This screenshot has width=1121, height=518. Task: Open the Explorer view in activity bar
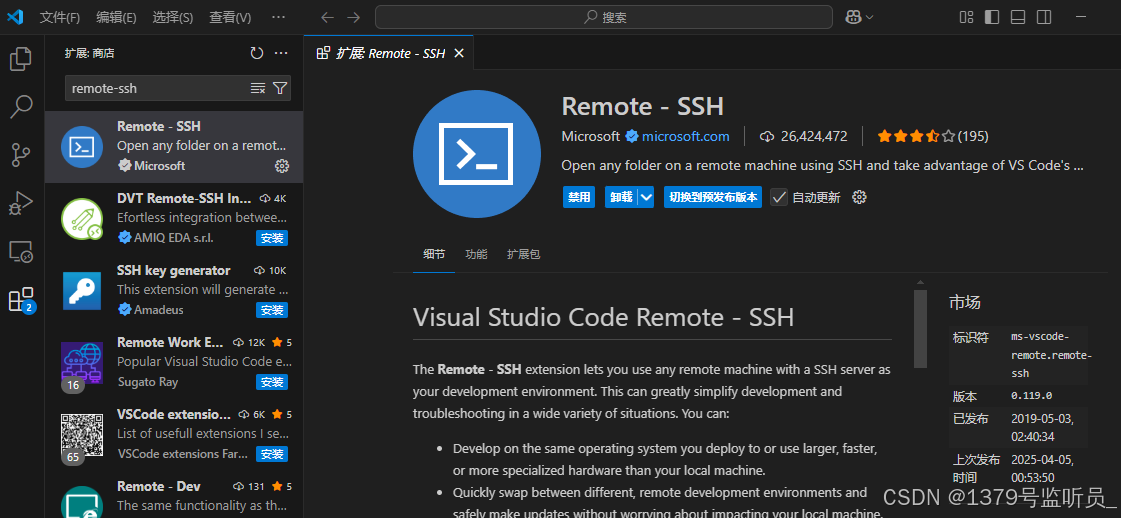[21, 59]
